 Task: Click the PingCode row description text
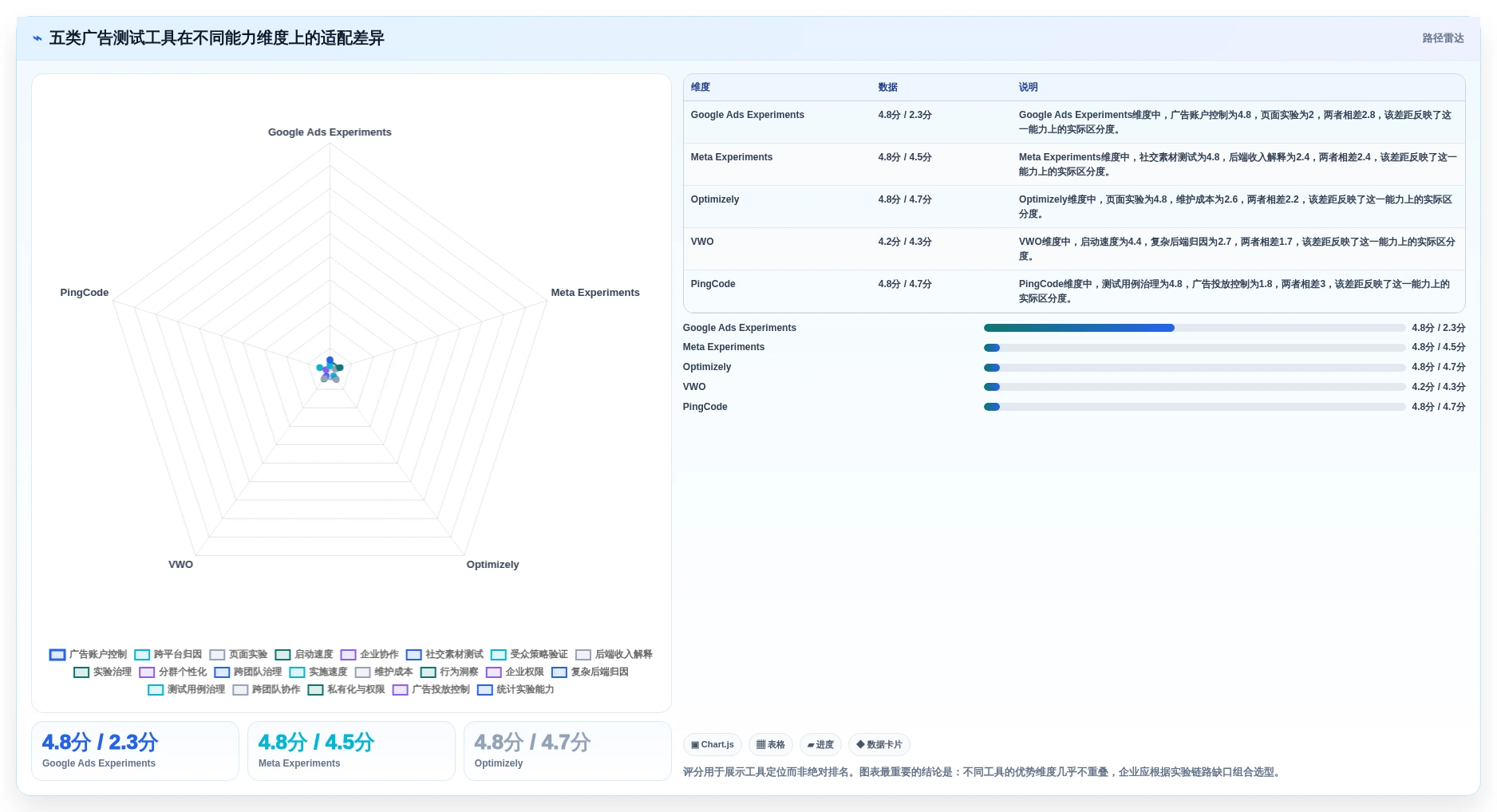click(x=1234, y=291)
